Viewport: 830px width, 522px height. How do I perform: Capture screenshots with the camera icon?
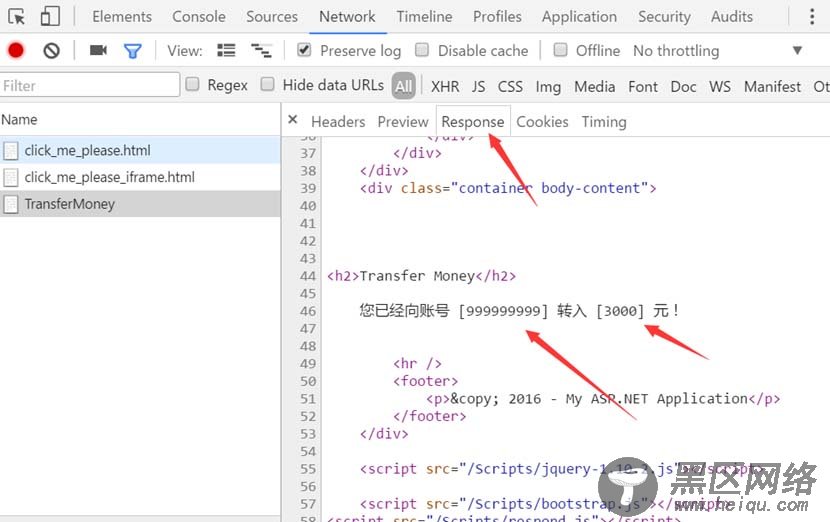pyautogui.click(x=98, y=50)
